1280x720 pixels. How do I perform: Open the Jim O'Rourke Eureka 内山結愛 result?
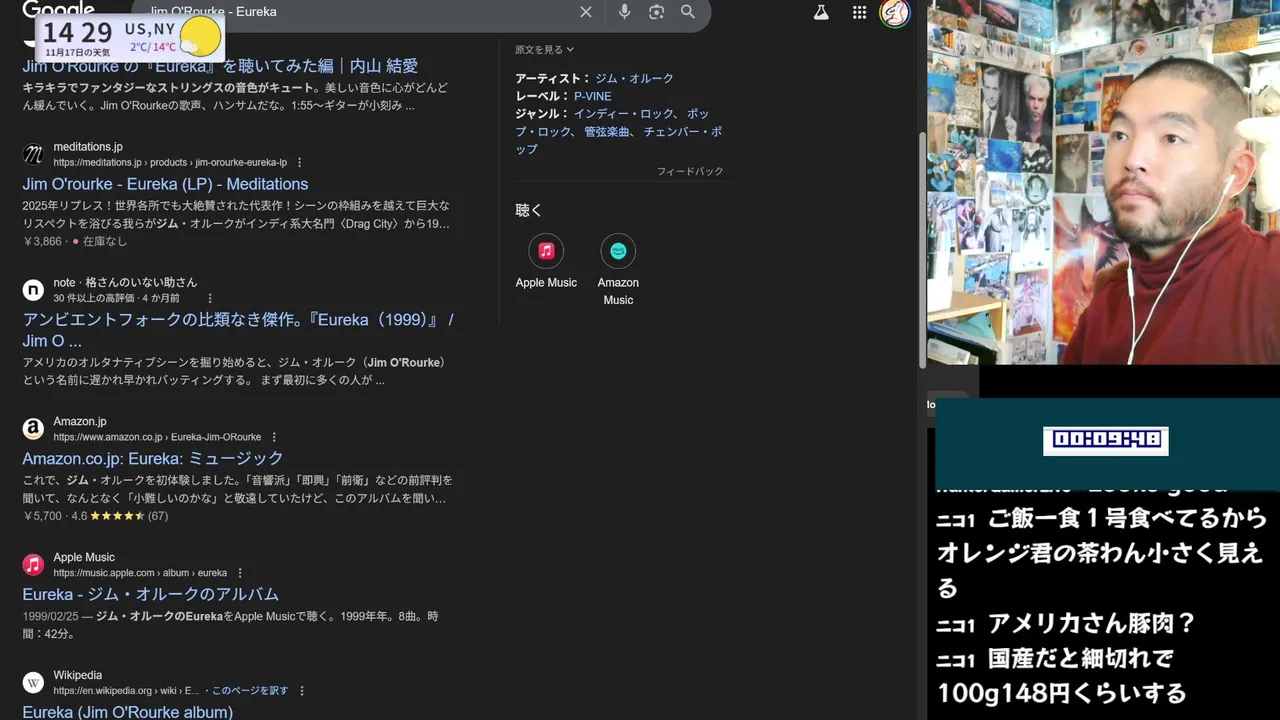coord(220,66)
